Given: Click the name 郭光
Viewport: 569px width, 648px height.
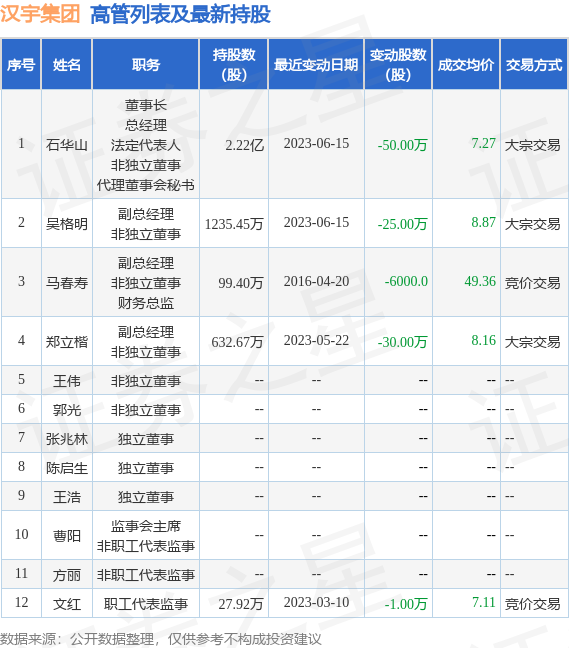Looking at the screenshot, I should tap(67, 410).
